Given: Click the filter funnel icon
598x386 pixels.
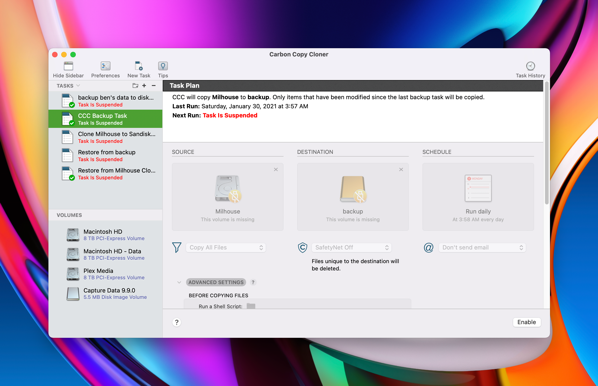Looking at the screenshot, I should [x=177, y=248].
